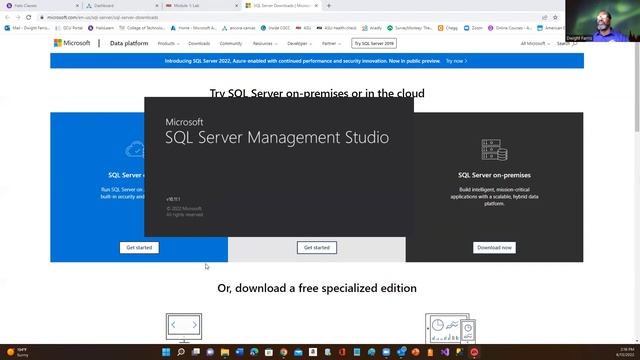Expand the Developer menu

pyautogui.click(x=300, y=44)
